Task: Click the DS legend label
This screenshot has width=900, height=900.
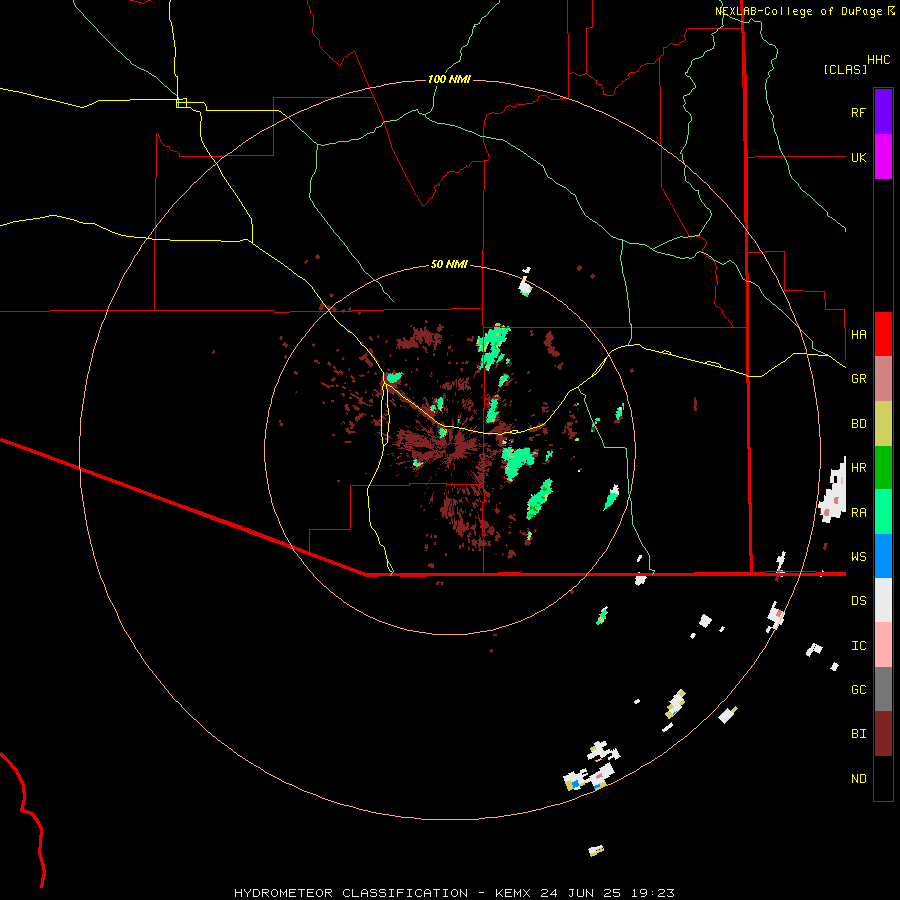Action: point(858,601)
